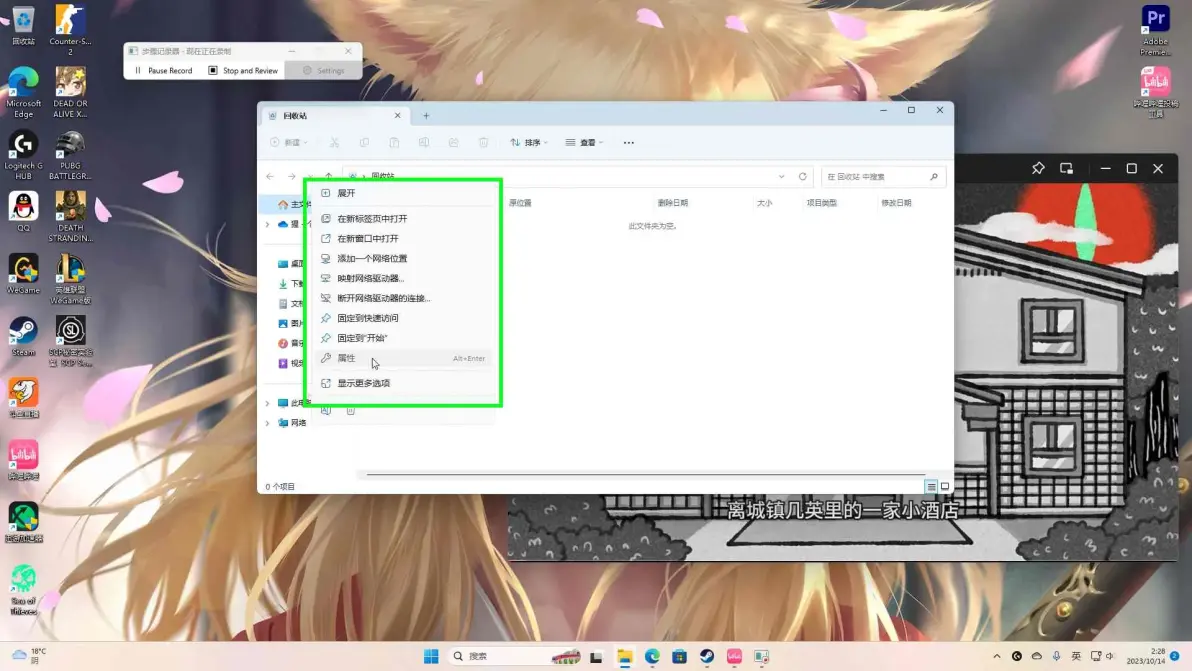Expand the 此电脑 tree node

click(268, 404)
